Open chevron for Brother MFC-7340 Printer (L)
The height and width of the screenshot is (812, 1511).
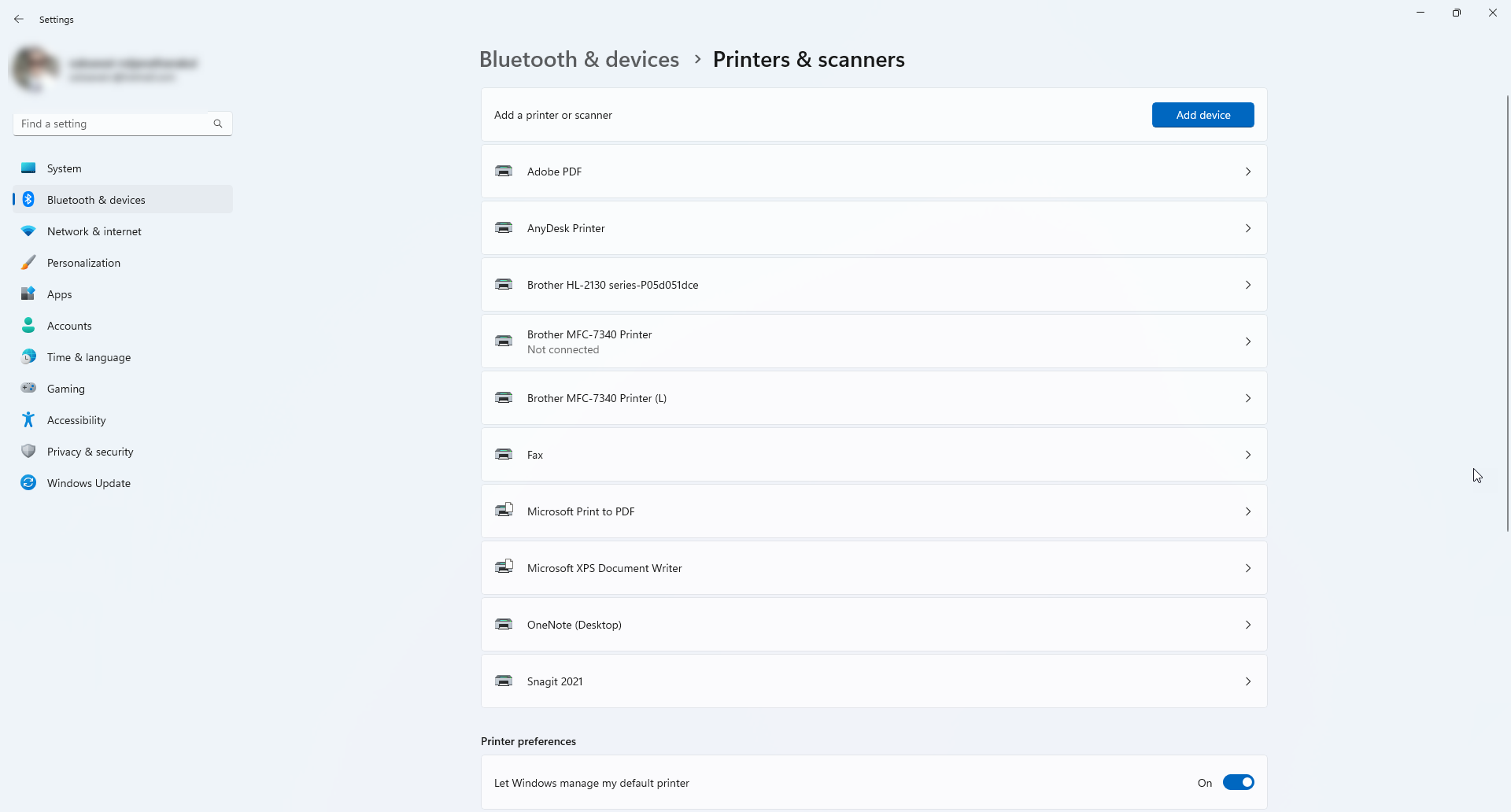coord(1248,398)
